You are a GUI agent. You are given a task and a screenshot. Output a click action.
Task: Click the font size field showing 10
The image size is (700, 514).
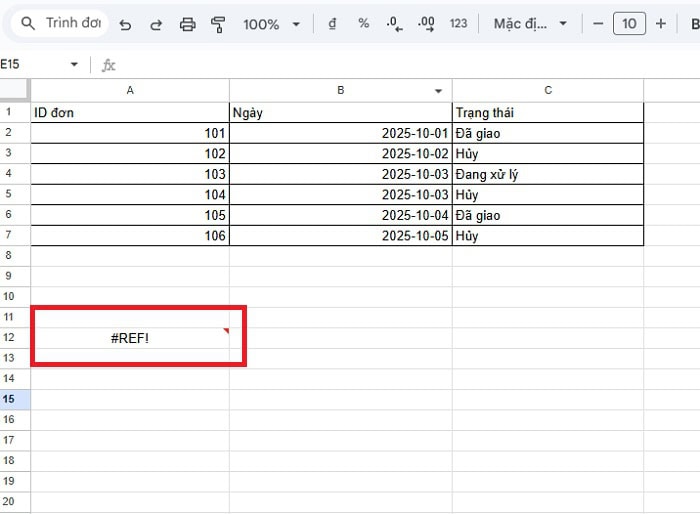tap(629, 24)
